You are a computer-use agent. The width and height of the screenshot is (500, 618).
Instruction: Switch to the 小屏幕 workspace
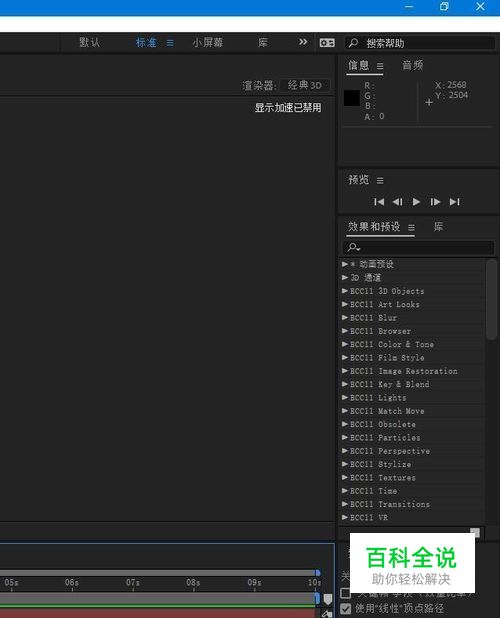[208, 43]
